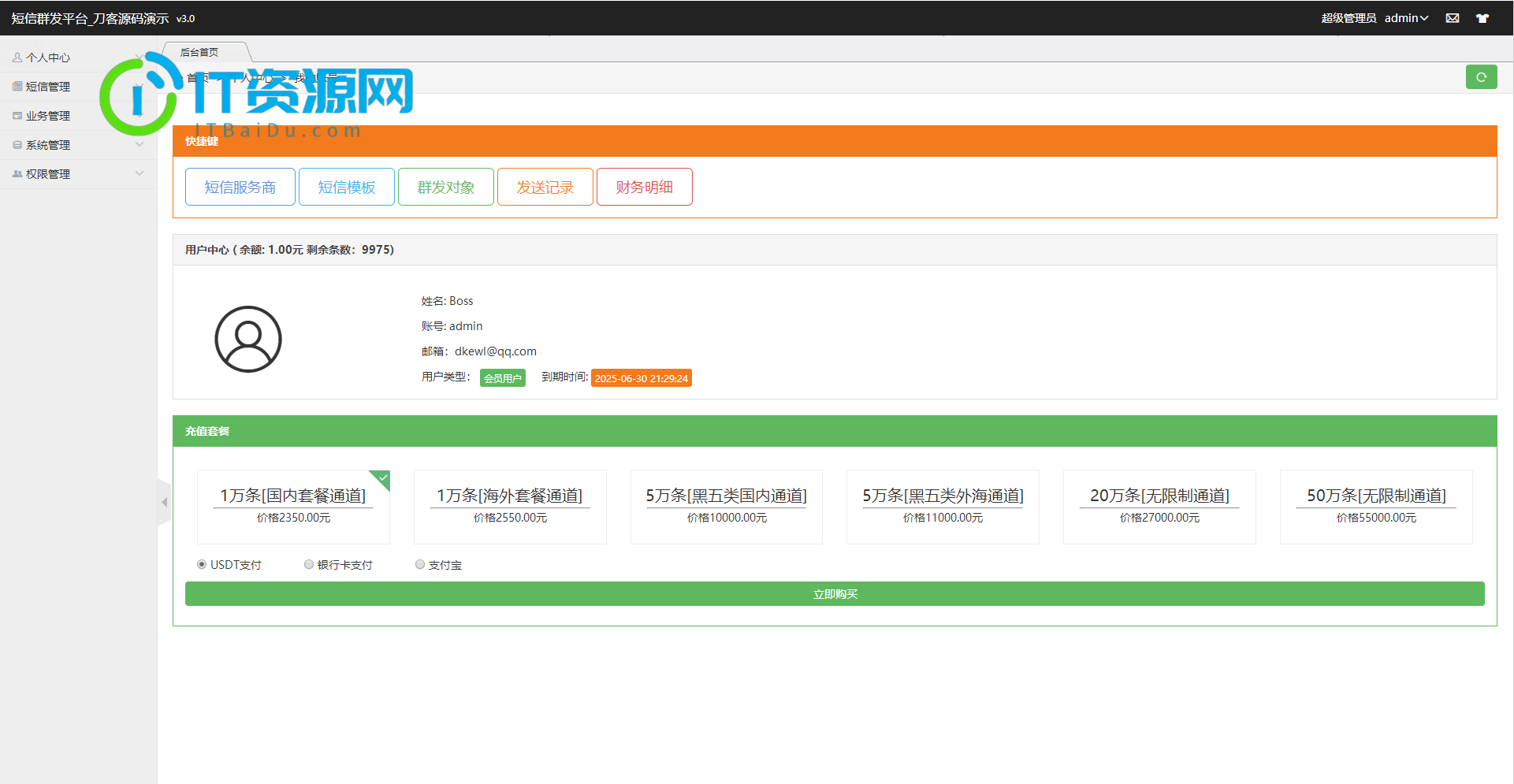1514x784 pixels.
Task: Click 超级管理员 label in header
Action: point(1348,18)
